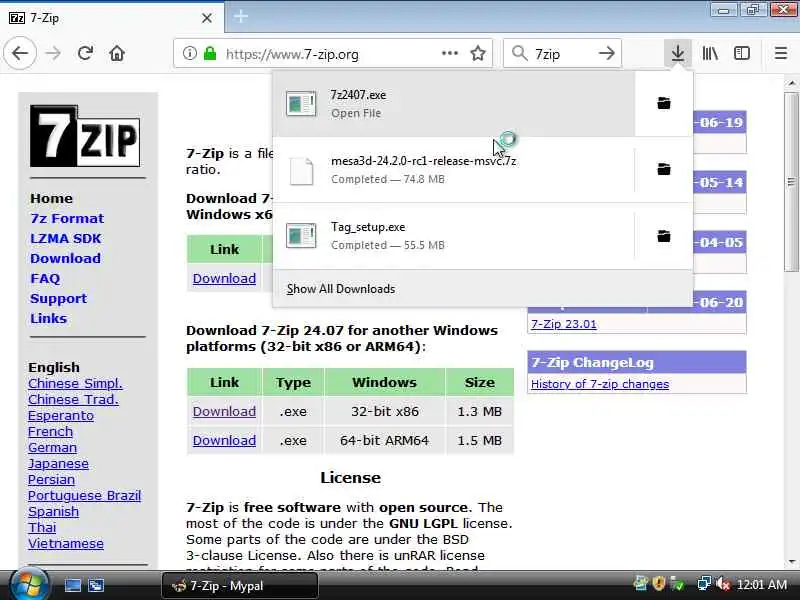800x600 pixels.
Task: Switch language to Chinese Trad.
Action: 73,399
